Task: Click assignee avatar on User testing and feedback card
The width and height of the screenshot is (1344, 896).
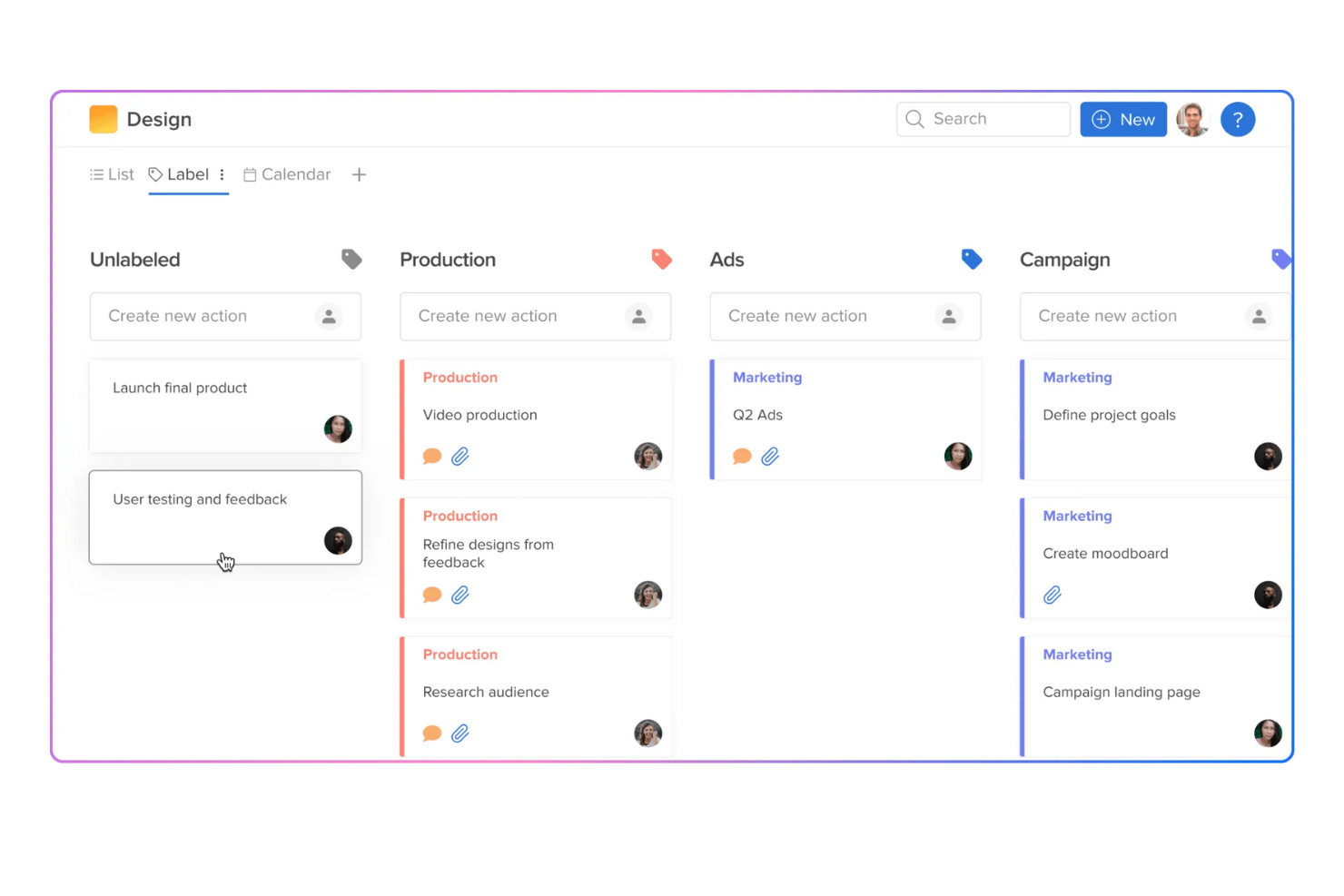Action: tap(338, 541)
